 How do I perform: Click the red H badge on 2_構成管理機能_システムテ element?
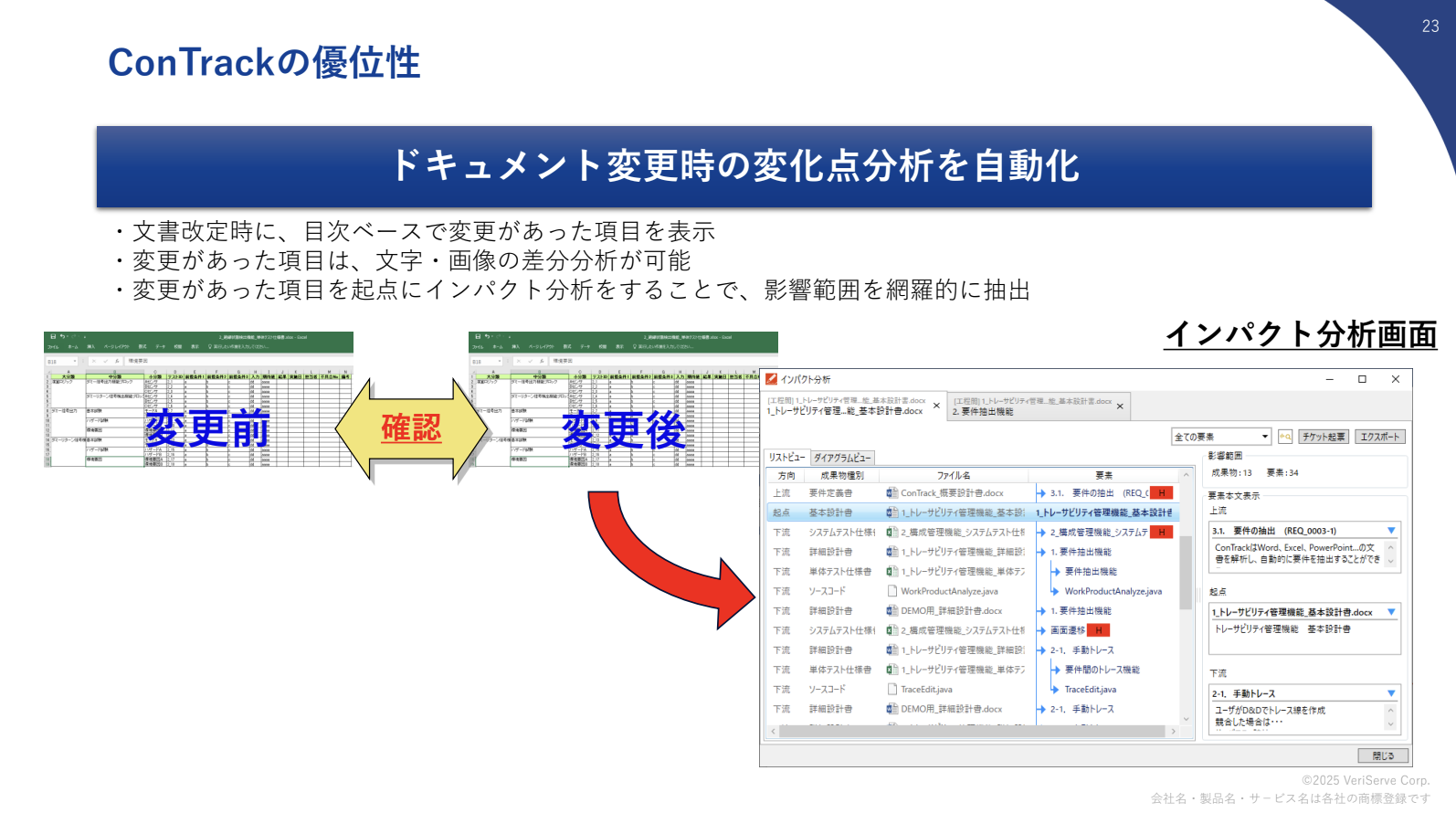[1161, 532]
